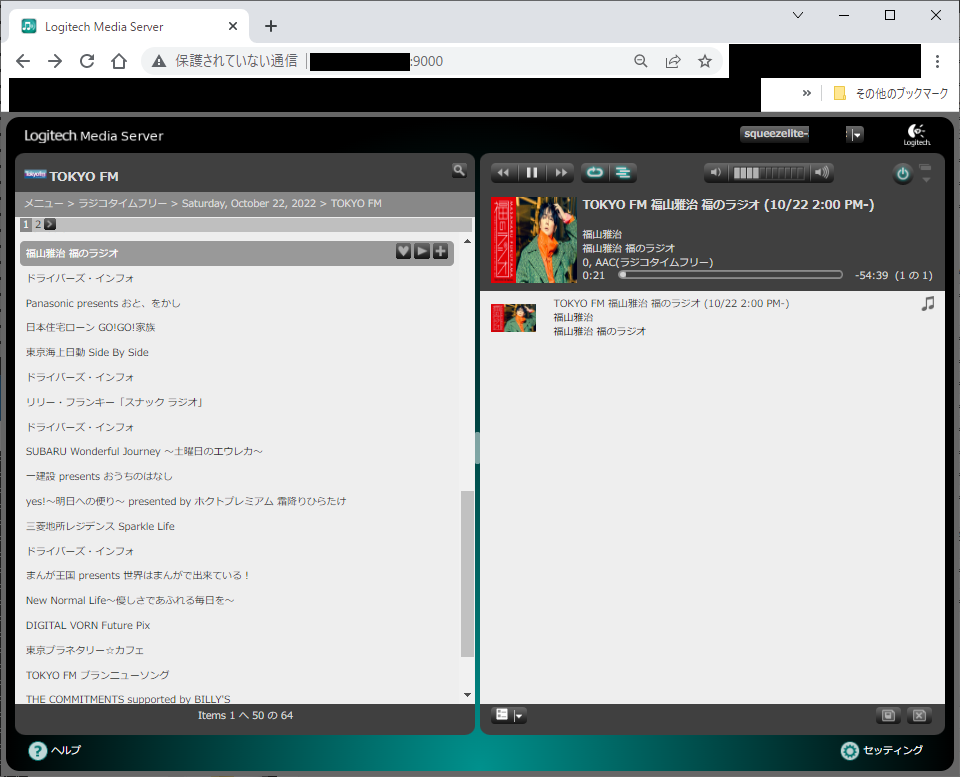Click the next page arrow
Image resolution: width=960 pixels, height=777 pixels.
pos(50,225)
